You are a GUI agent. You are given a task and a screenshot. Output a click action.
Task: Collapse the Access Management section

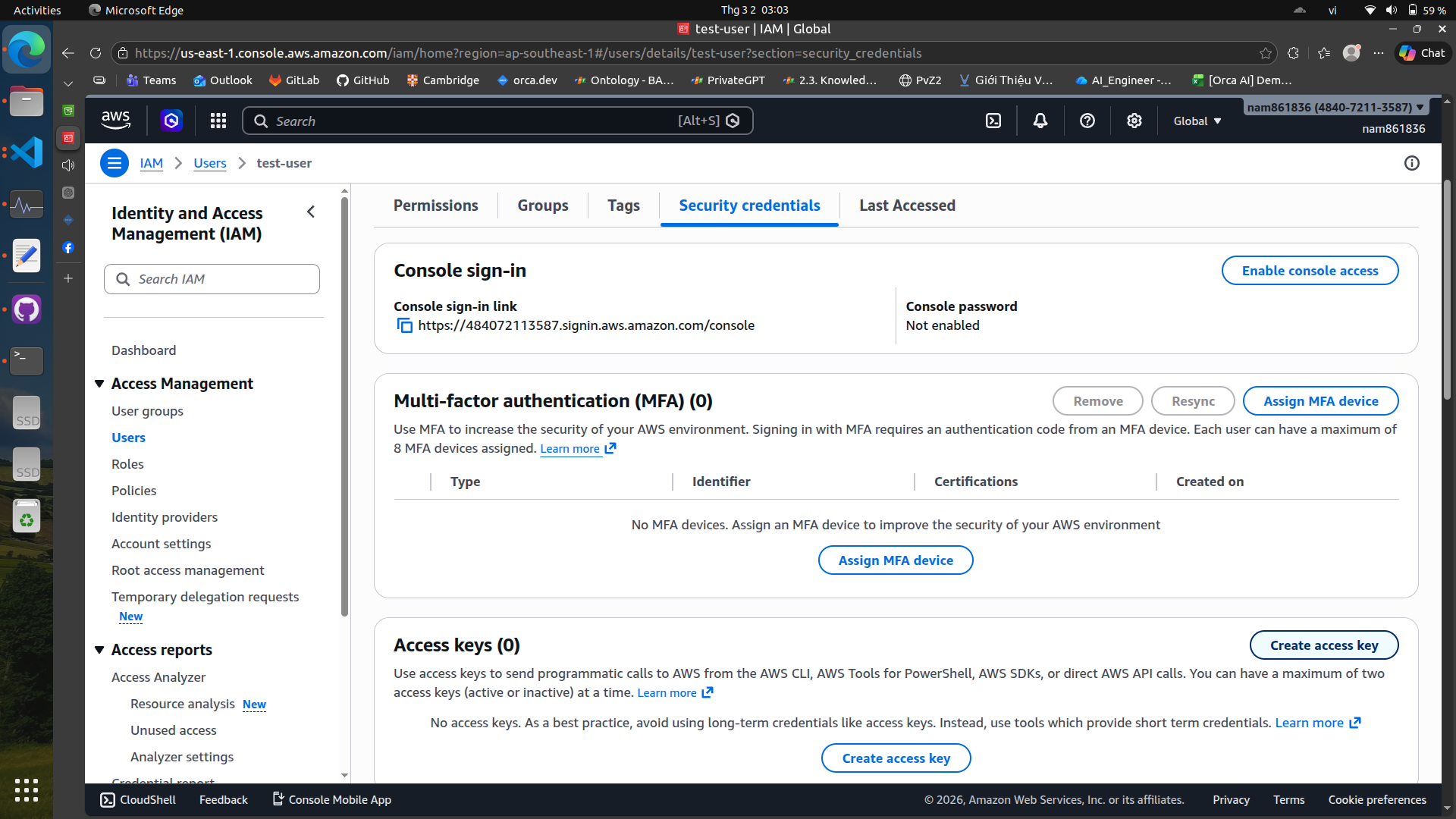click(x=99, y=384)
